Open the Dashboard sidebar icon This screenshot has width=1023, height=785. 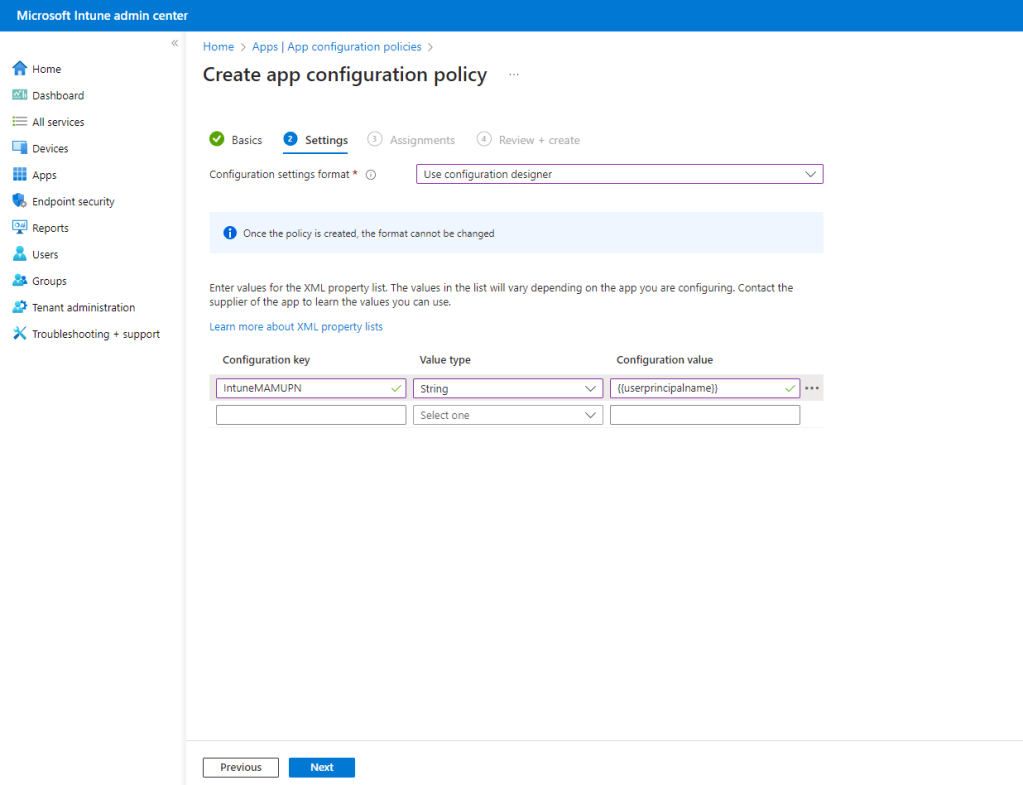click(19, 95)
